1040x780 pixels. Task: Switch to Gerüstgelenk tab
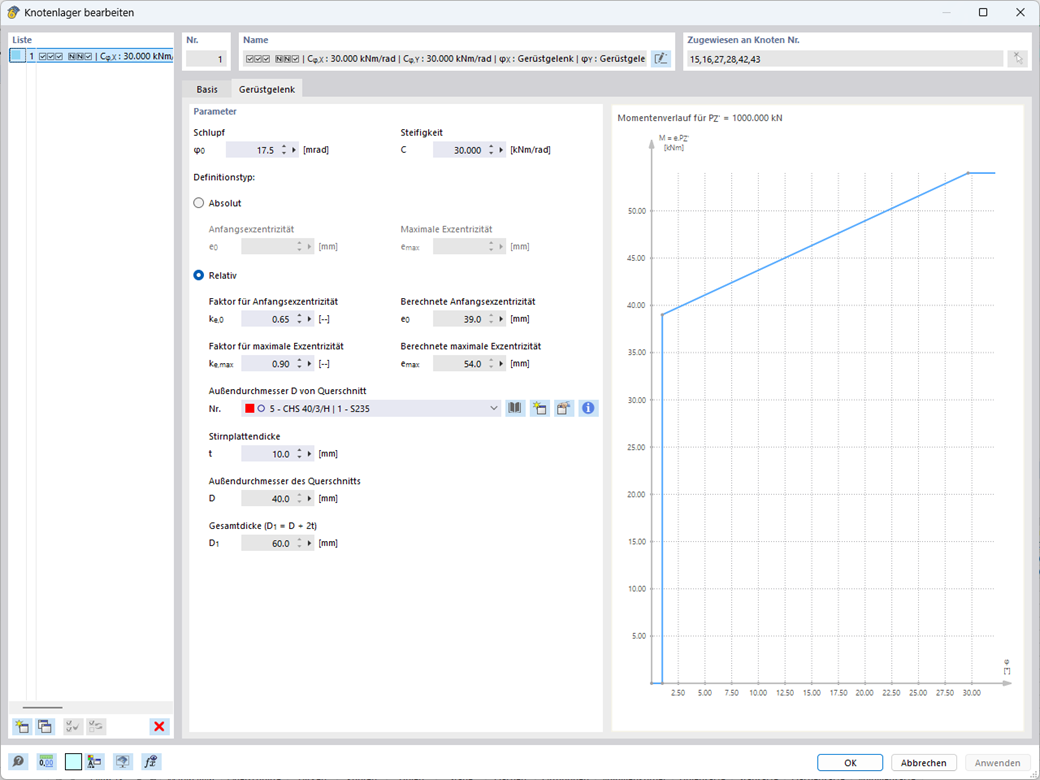click(x=267, y=89)
